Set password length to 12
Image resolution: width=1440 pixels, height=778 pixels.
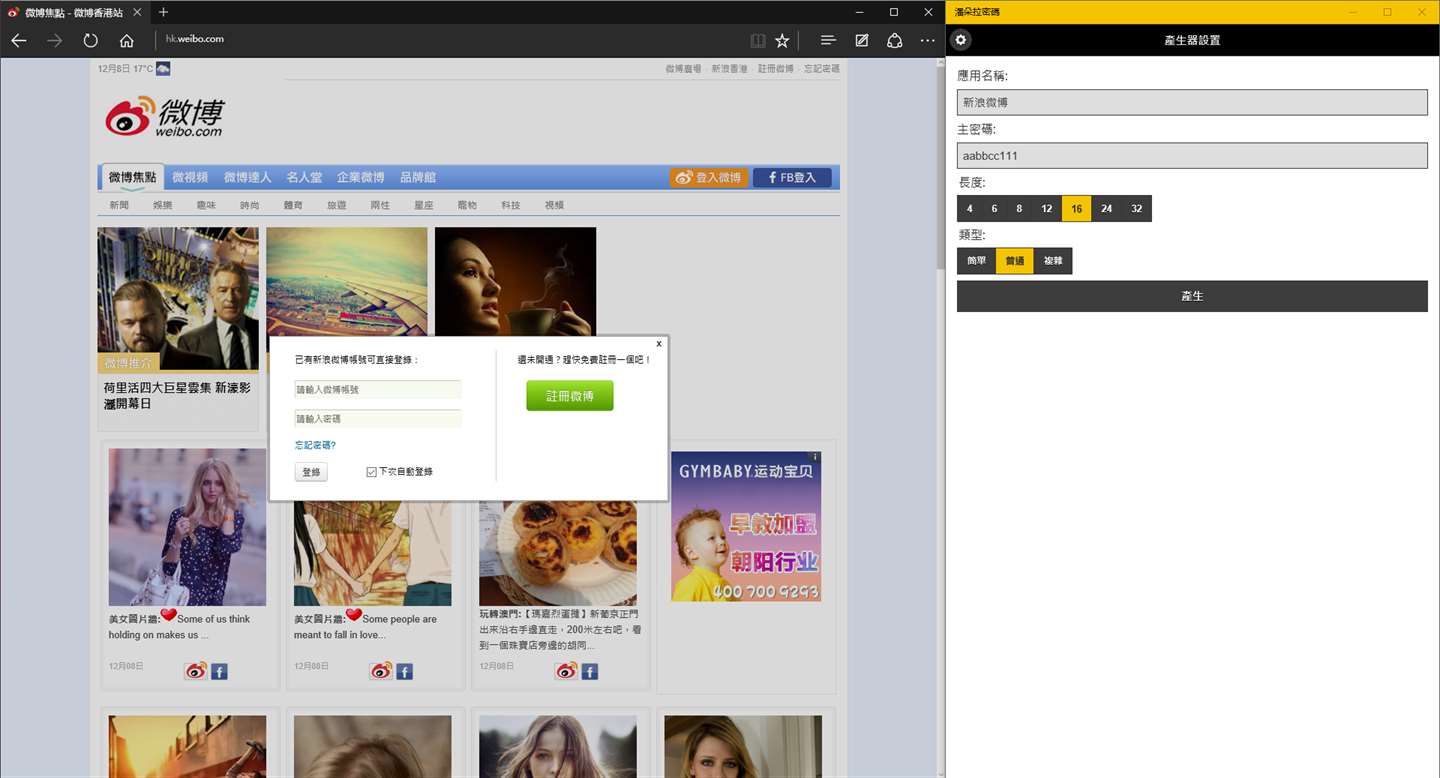coord(1046,209)
